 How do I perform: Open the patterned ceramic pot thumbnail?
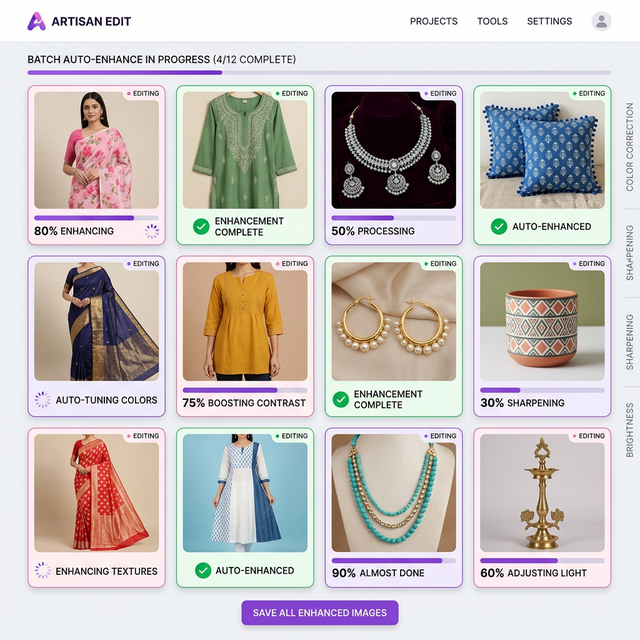542,322
